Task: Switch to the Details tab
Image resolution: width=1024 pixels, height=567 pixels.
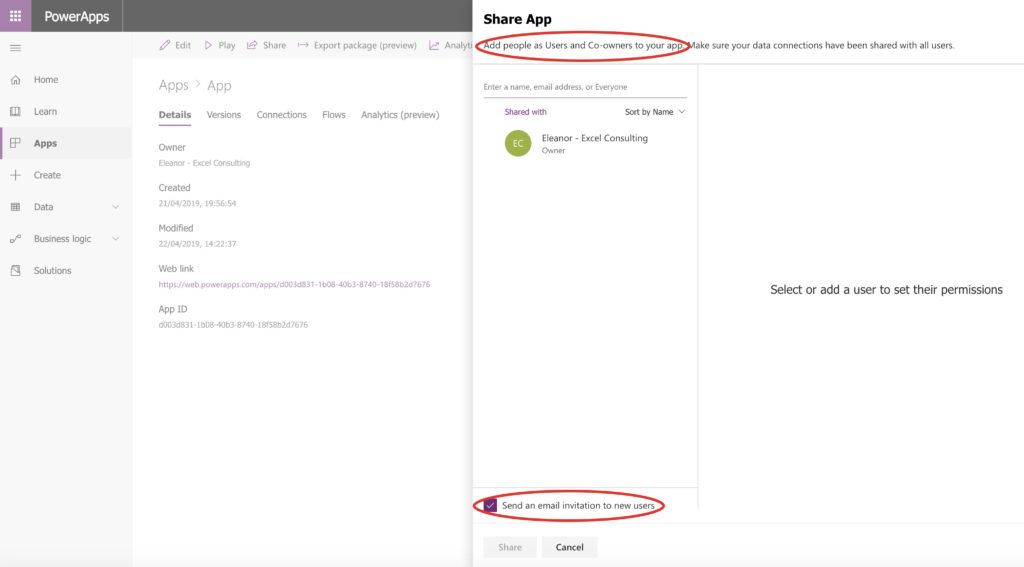Action: pos(175,115)
